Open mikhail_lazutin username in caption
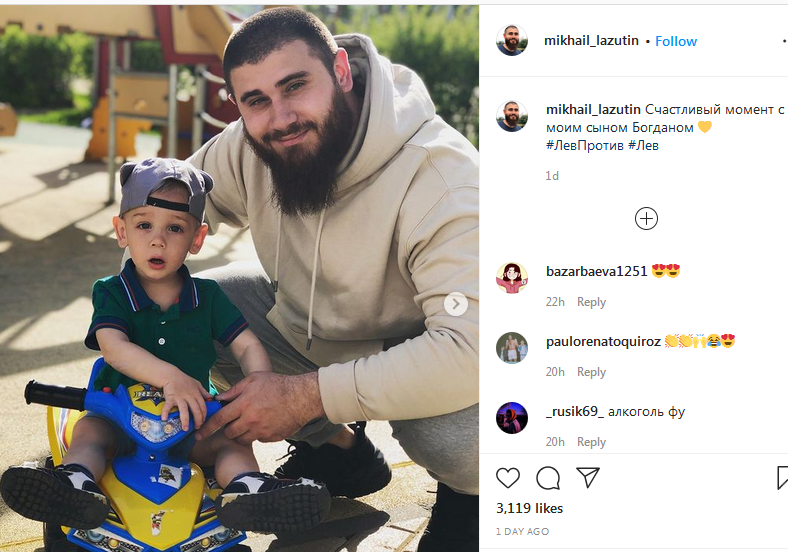 (593, 109)
